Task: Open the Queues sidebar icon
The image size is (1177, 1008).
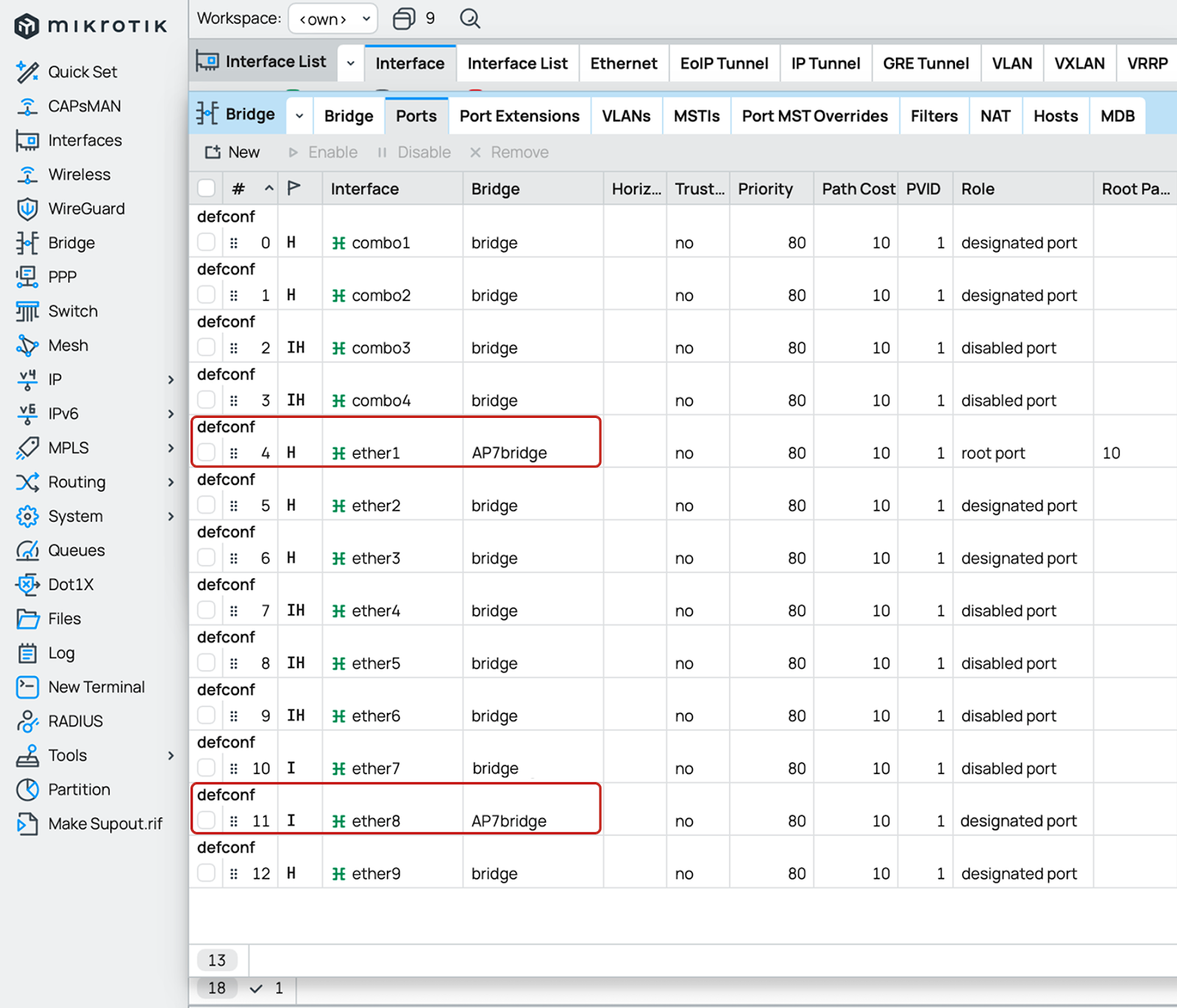Action: click(x=27, y=550)
